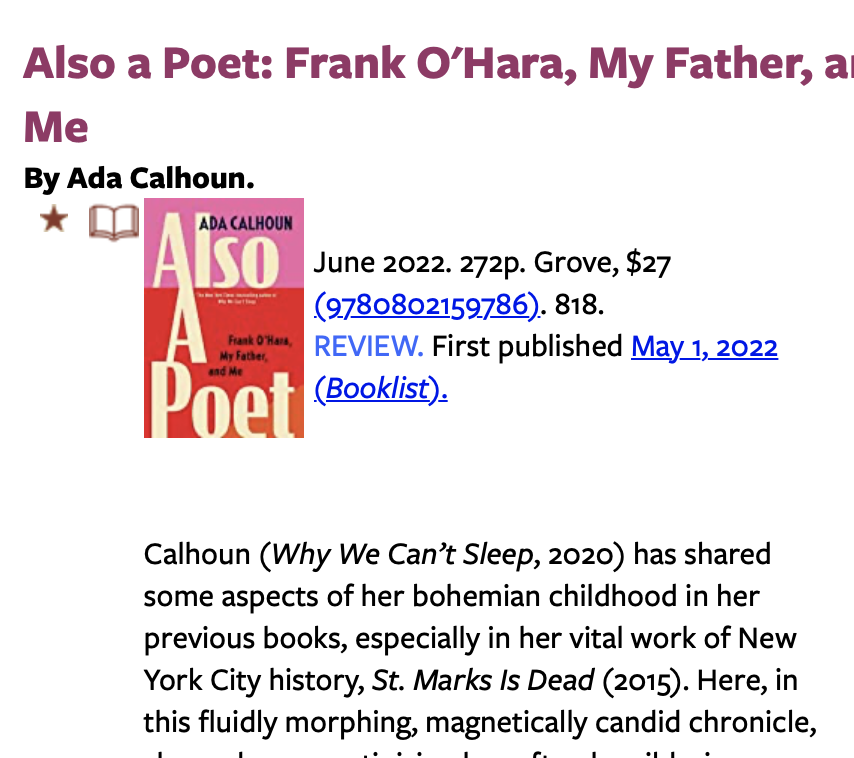
Task: Click the byline 'By Ada Calhoun.'
Action: (139, 179)
